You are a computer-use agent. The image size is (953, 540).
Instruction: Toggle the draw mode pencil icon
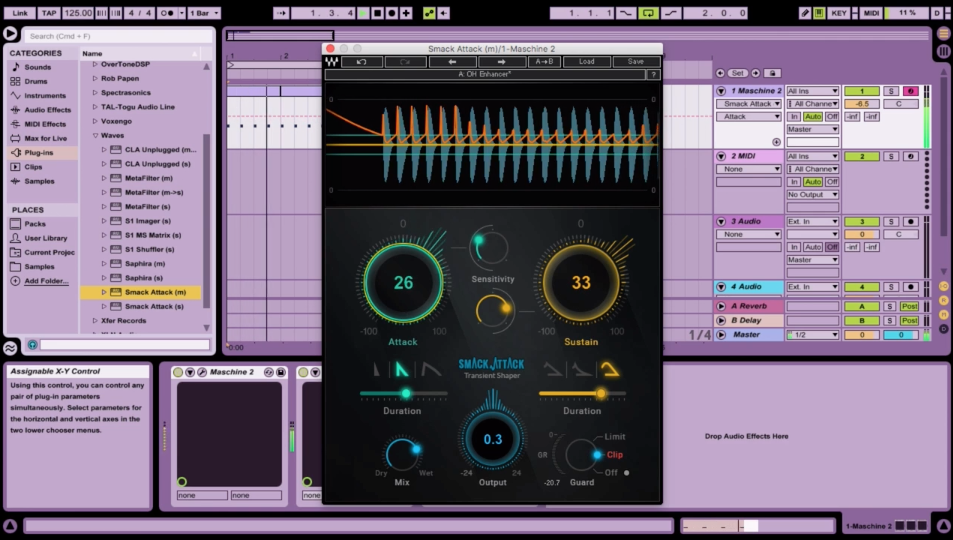[x=805, y=13]
